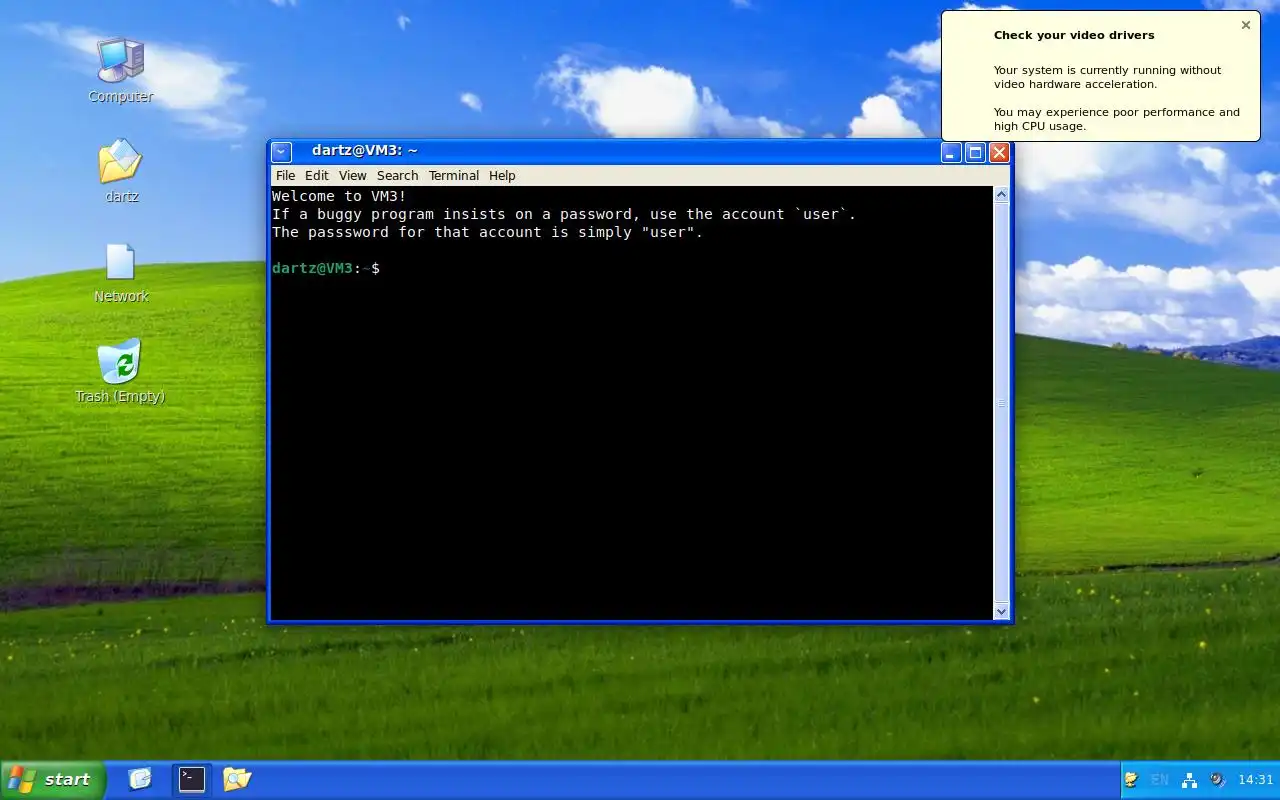Viewport: 1280px width, 800px height.
Task: Click the terminal window menu icon in title bar
Action: pyautogui.click(x=282, y=152)
